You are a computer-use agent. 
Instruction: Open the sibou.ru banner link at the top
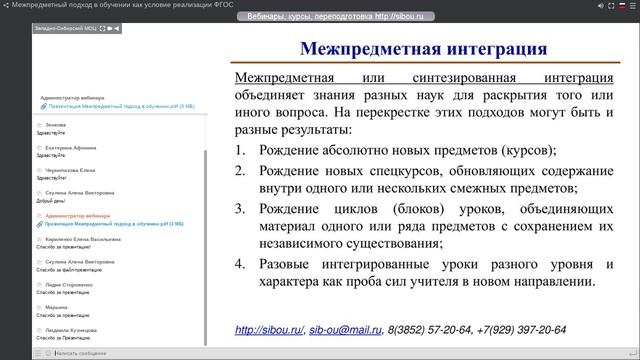pyautogui.click(x=336, y=16)
